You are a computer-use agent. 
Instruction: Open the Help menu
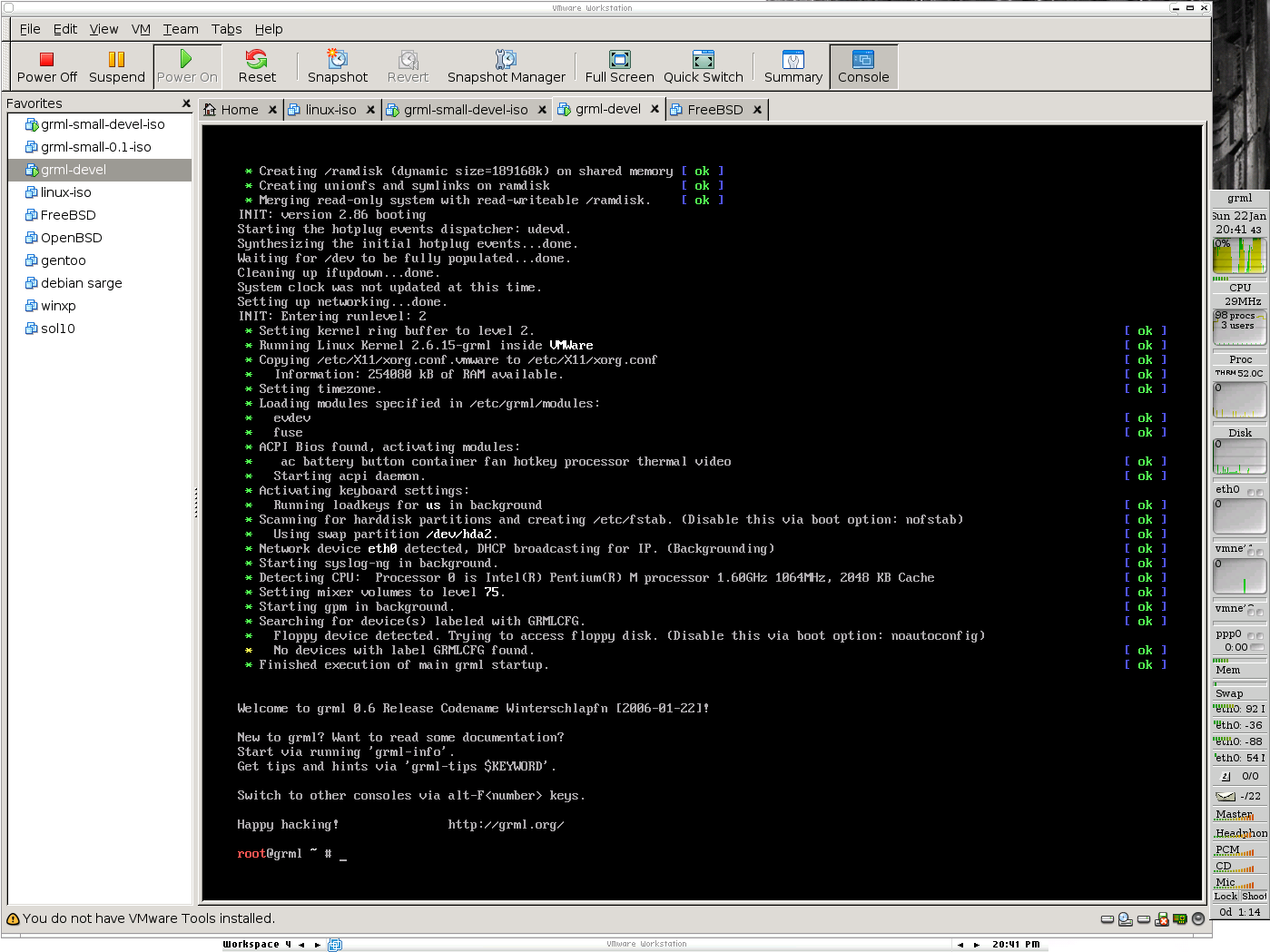click(269, 29)
